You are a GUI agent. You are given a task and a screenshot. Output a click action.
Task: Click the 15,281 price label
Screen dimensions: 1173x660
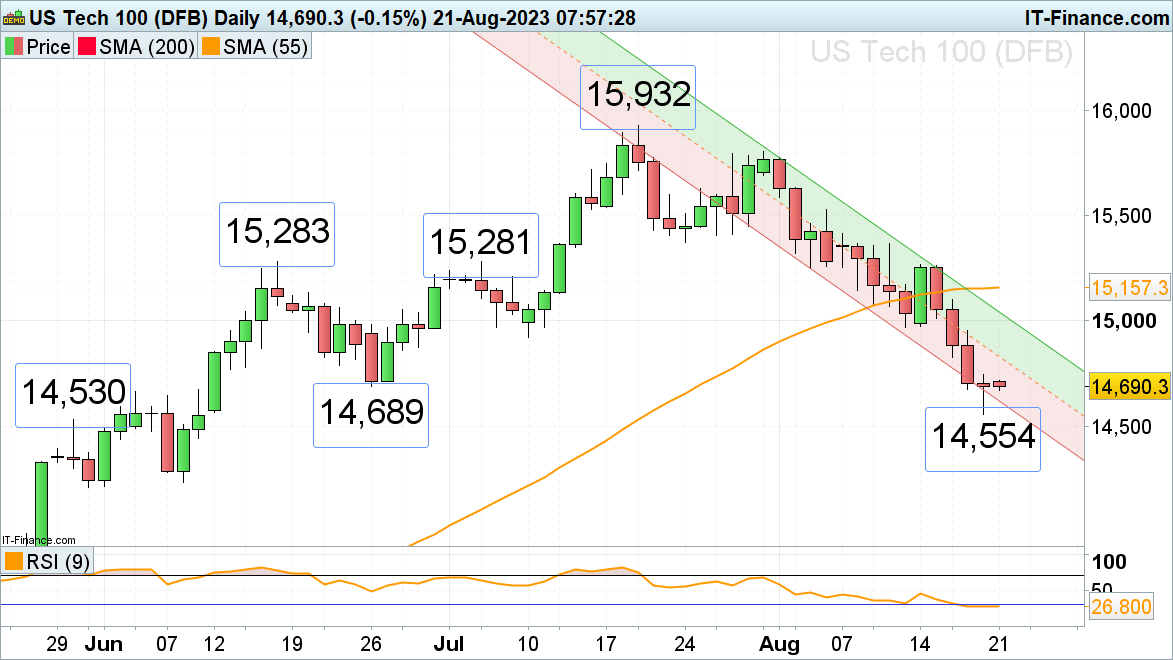[481, 243]
